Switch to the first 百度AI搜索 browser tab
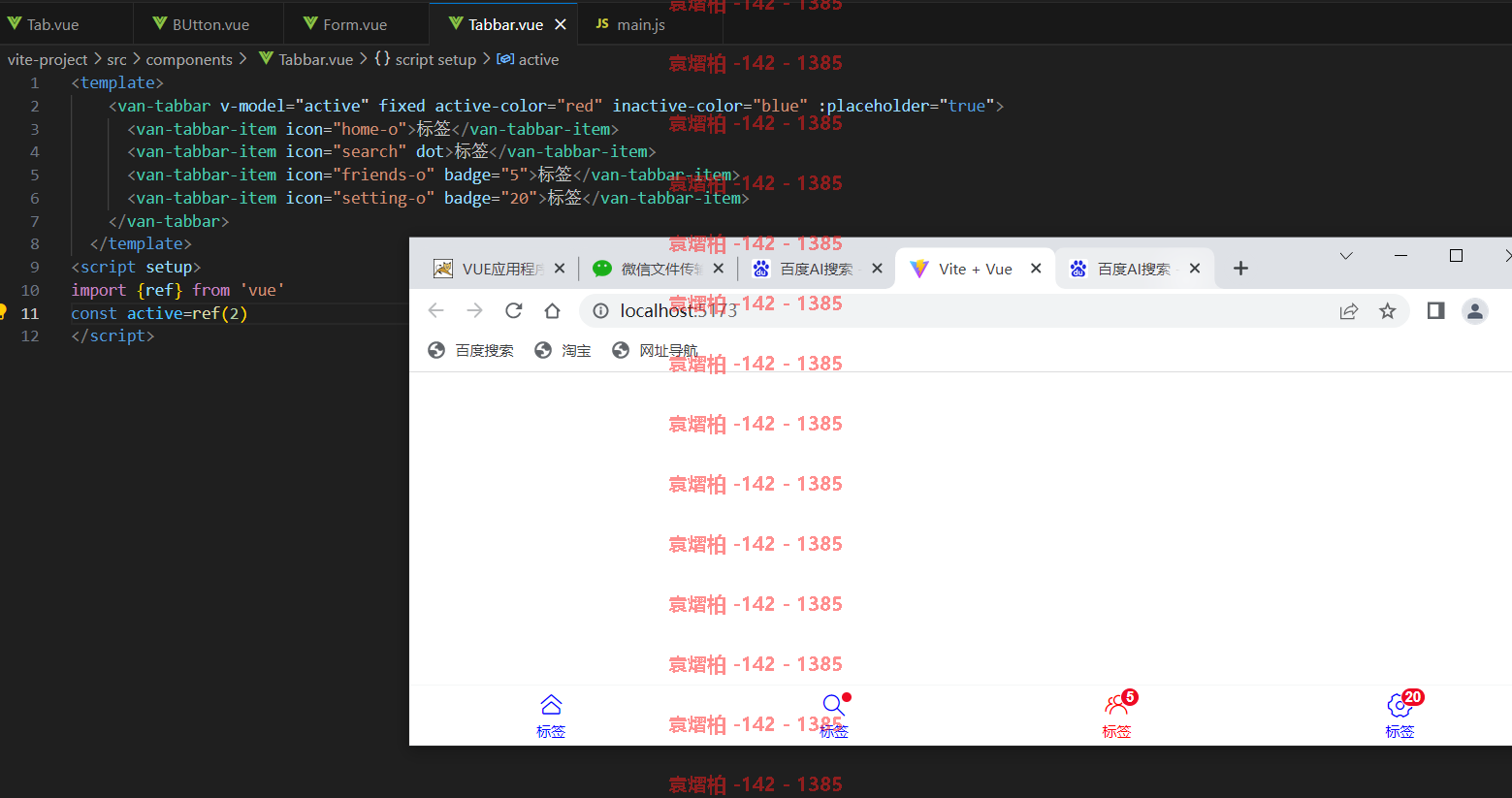This screenshot has height=798, width=1512. coord(820,269)
